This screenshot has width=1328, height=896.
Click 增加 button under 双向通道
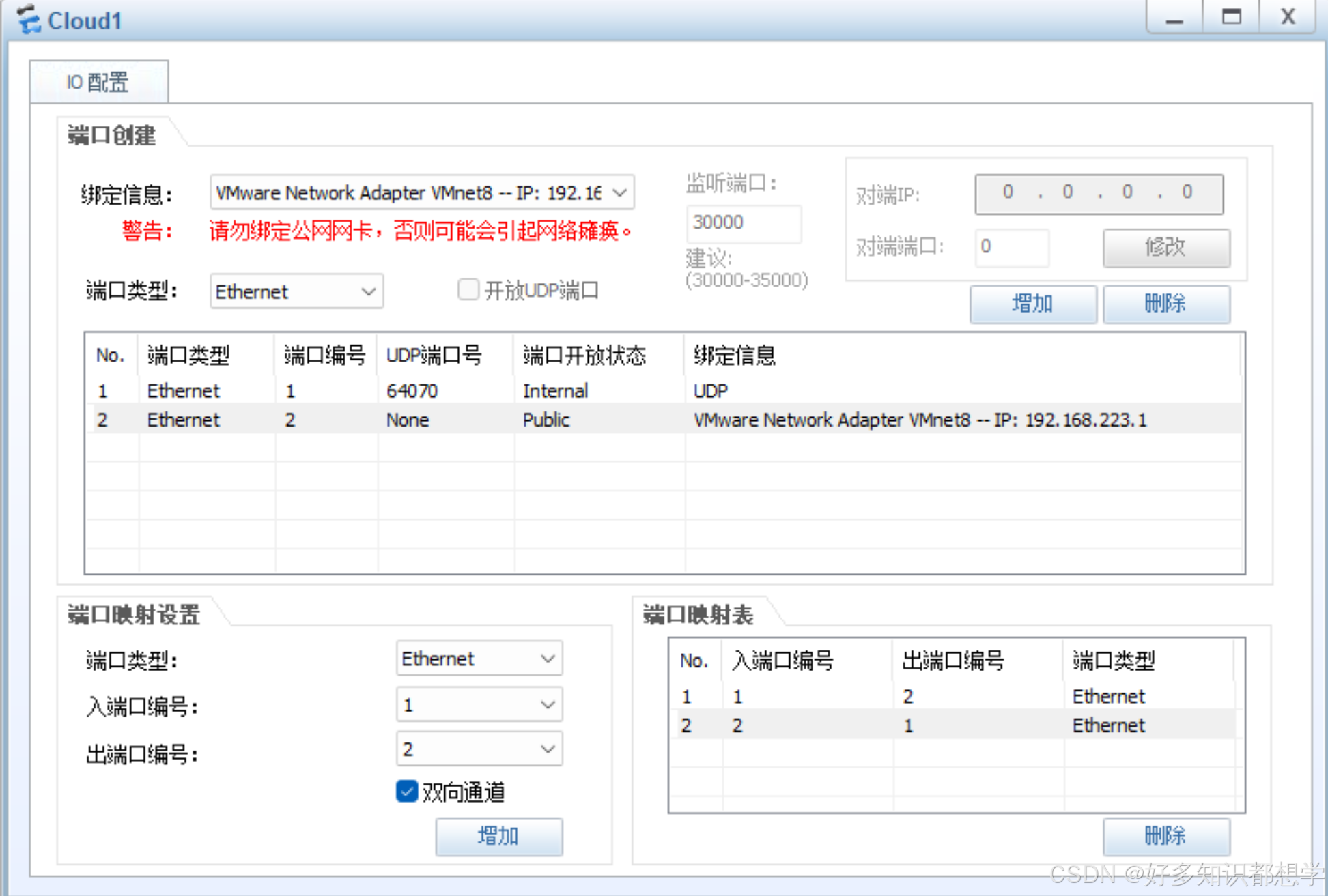pos(498,835)
